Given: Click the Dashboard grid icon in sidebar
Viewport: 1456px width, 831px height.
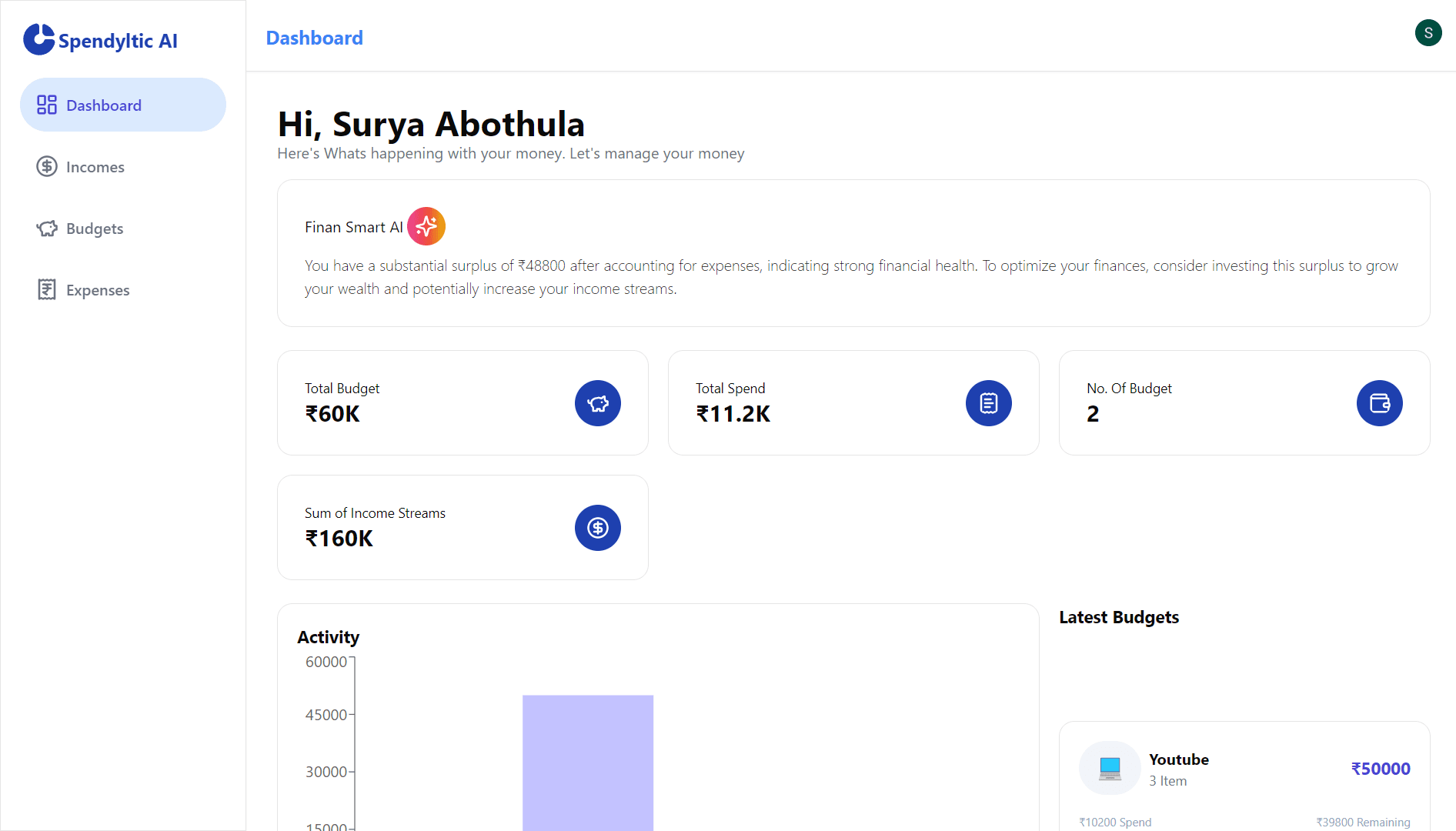Looking at the screenshot, I should tap(47, 105).
